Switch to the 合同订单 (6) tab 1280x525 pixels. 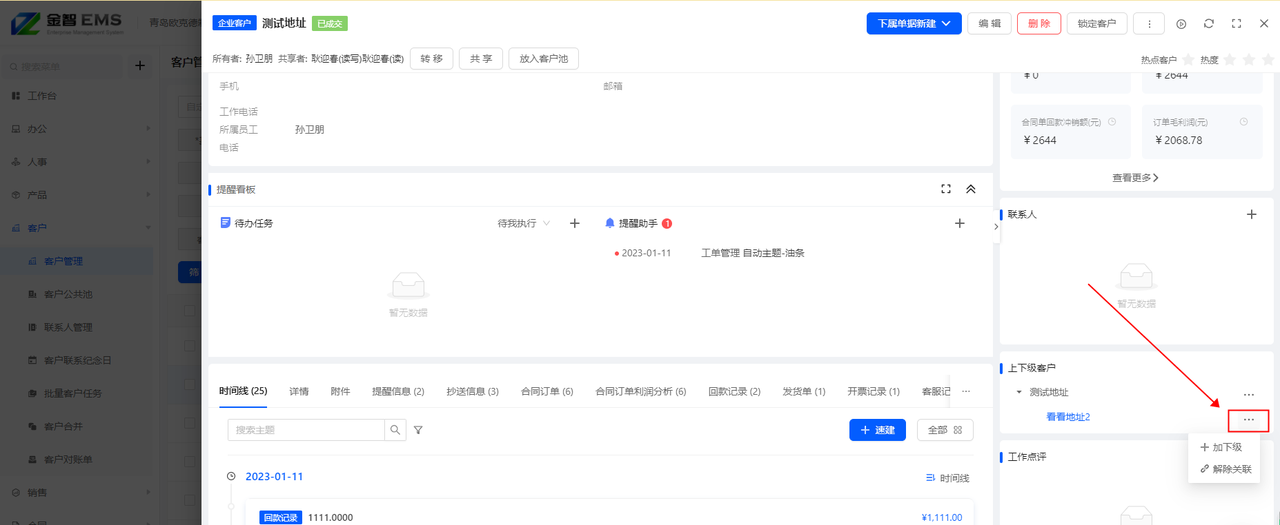point(547,391)
